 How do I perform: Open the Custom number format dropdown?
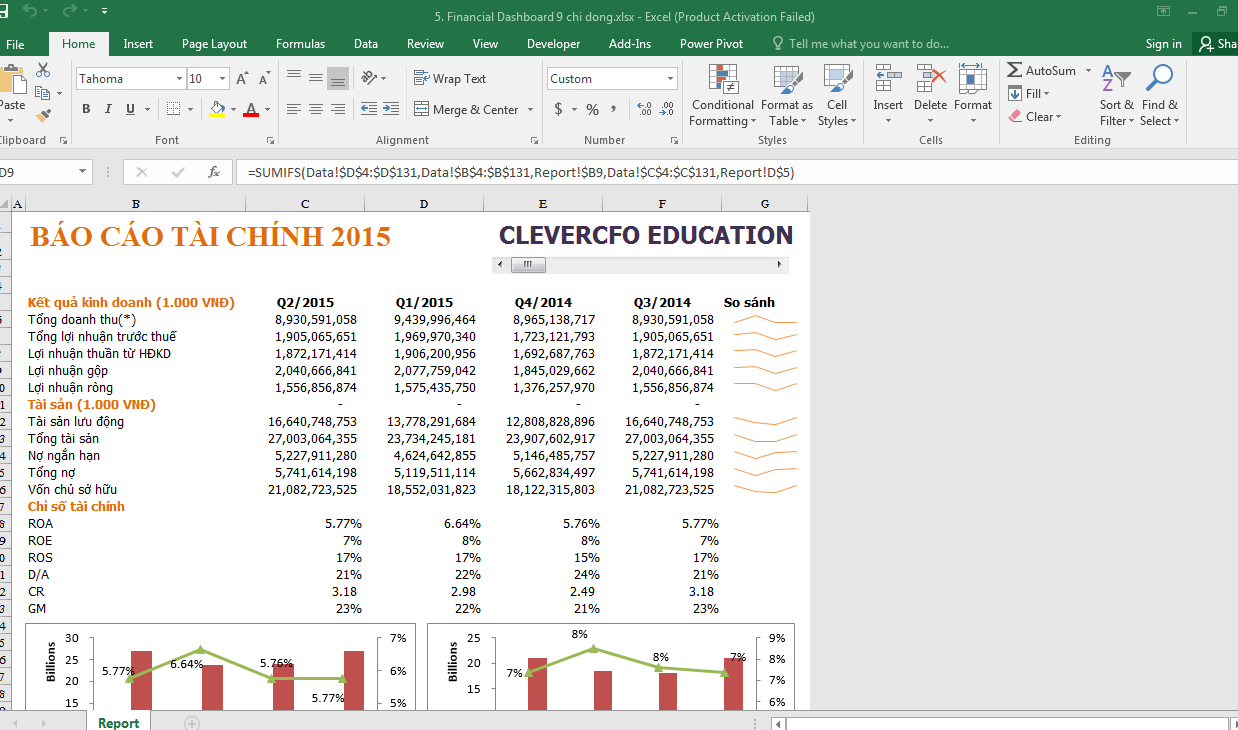point(670,78)
